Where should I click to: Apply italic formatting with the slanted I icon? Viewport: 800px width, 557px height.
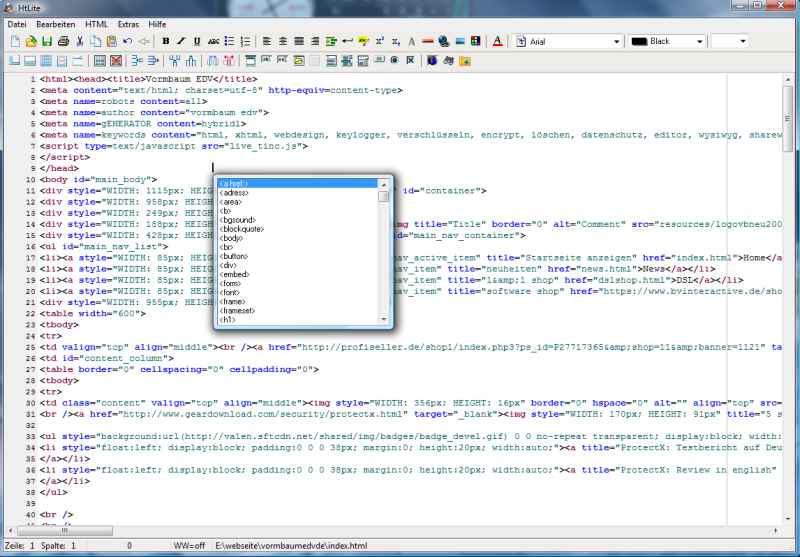click(181, 41)
